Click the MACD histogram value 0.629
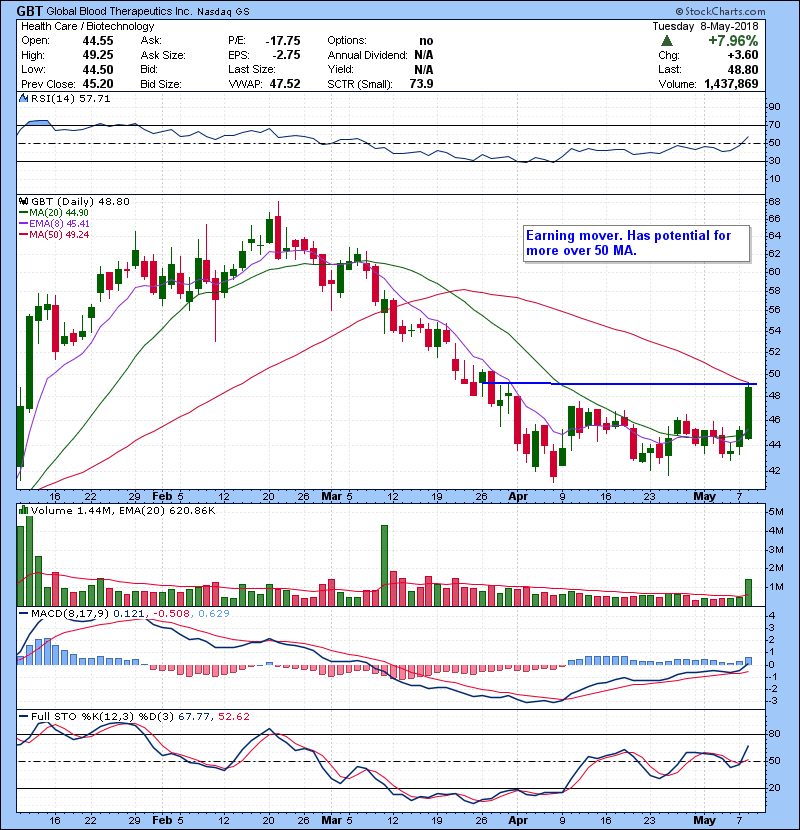Image resolution: width=800 pixels, height=830 pixels. point(214,614)
